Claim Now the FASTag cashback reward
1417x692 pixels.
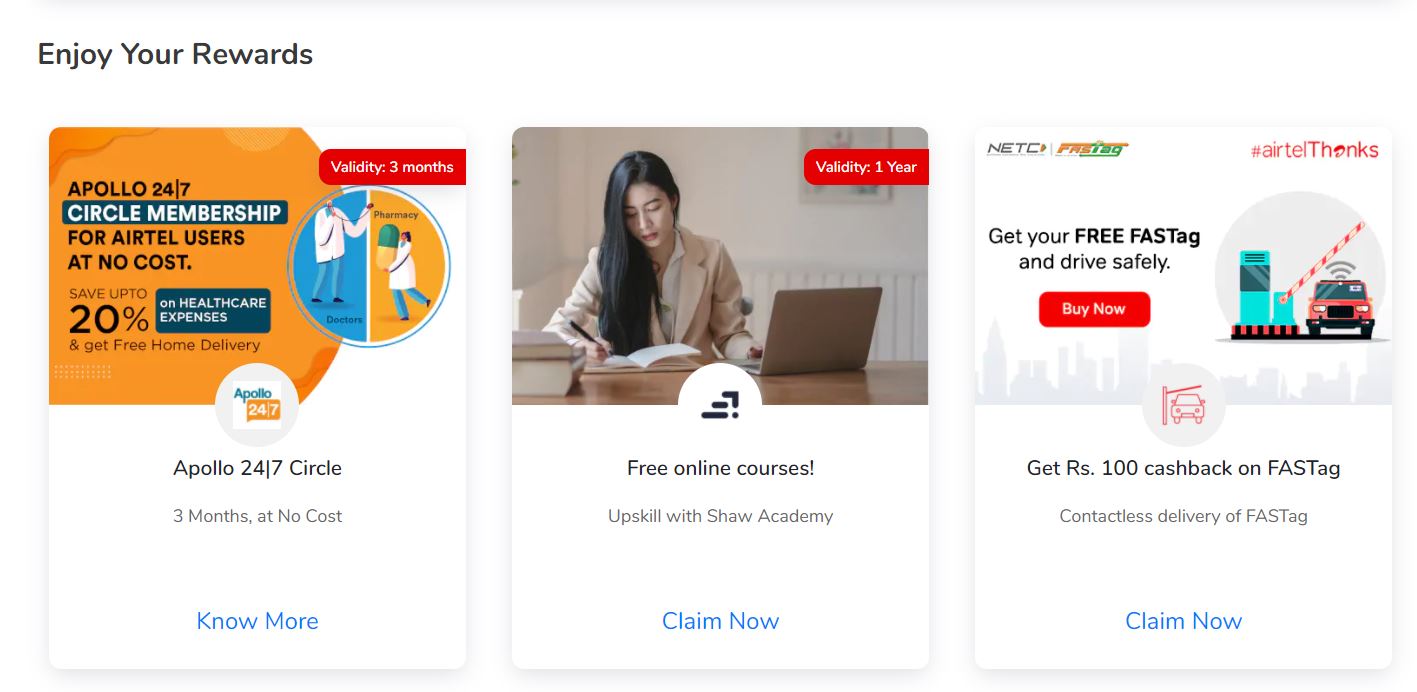(x=1183, y=621)
